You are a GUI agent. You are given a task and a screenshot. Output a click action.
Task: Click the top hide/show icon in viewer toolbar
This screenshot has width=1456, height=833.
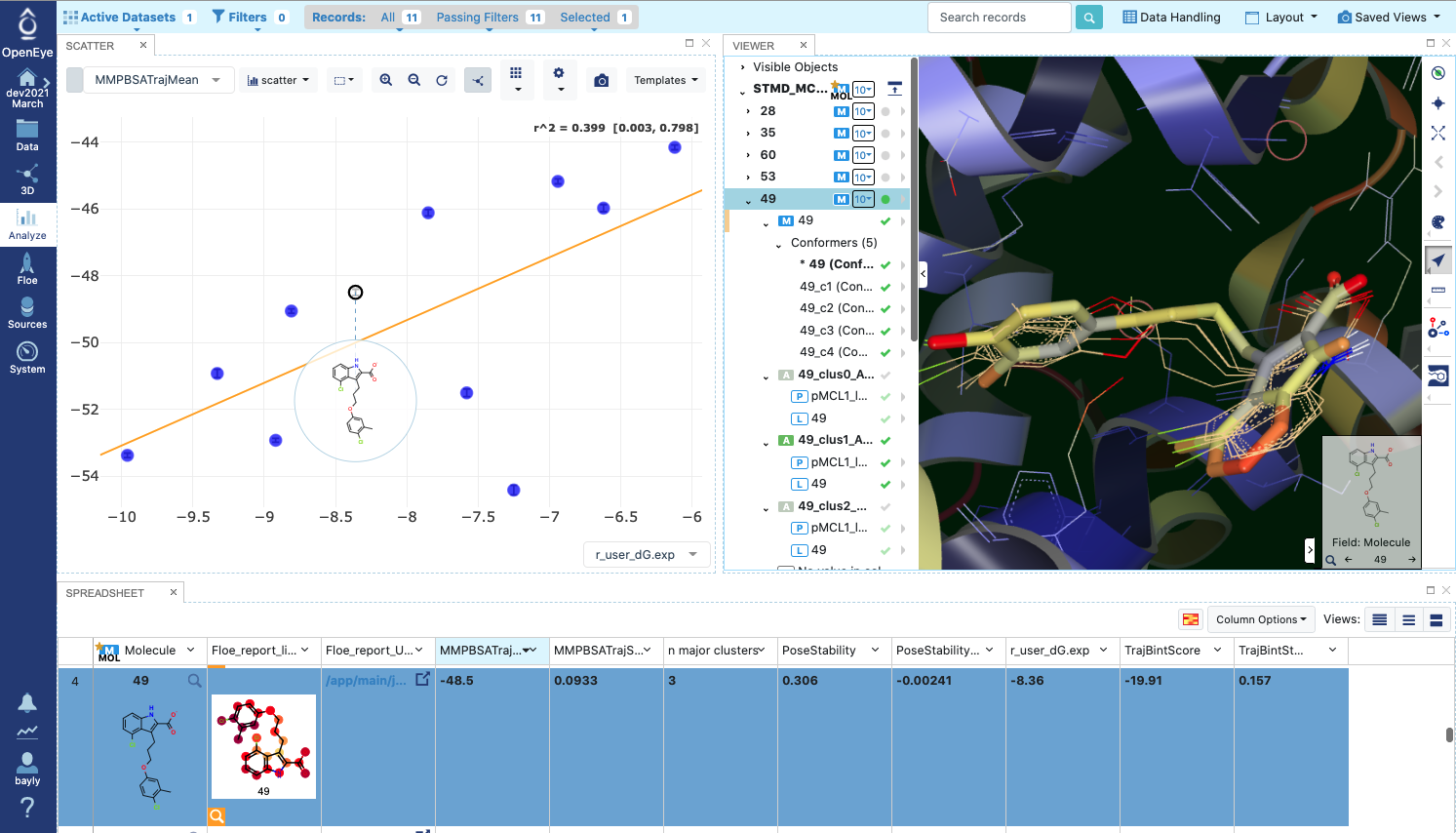(1437, 73)
